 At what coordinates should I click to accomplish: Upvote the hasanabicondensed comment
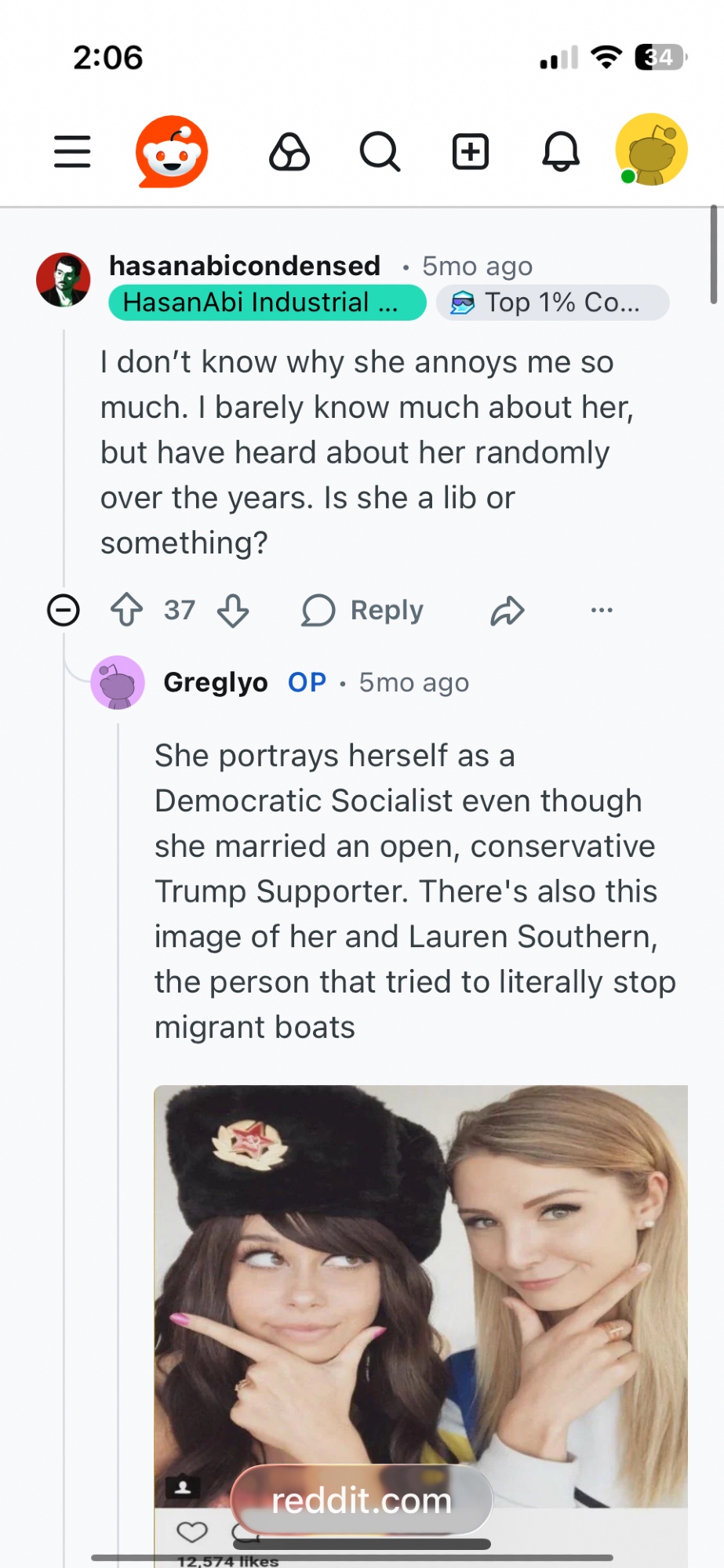pos(127,610)
